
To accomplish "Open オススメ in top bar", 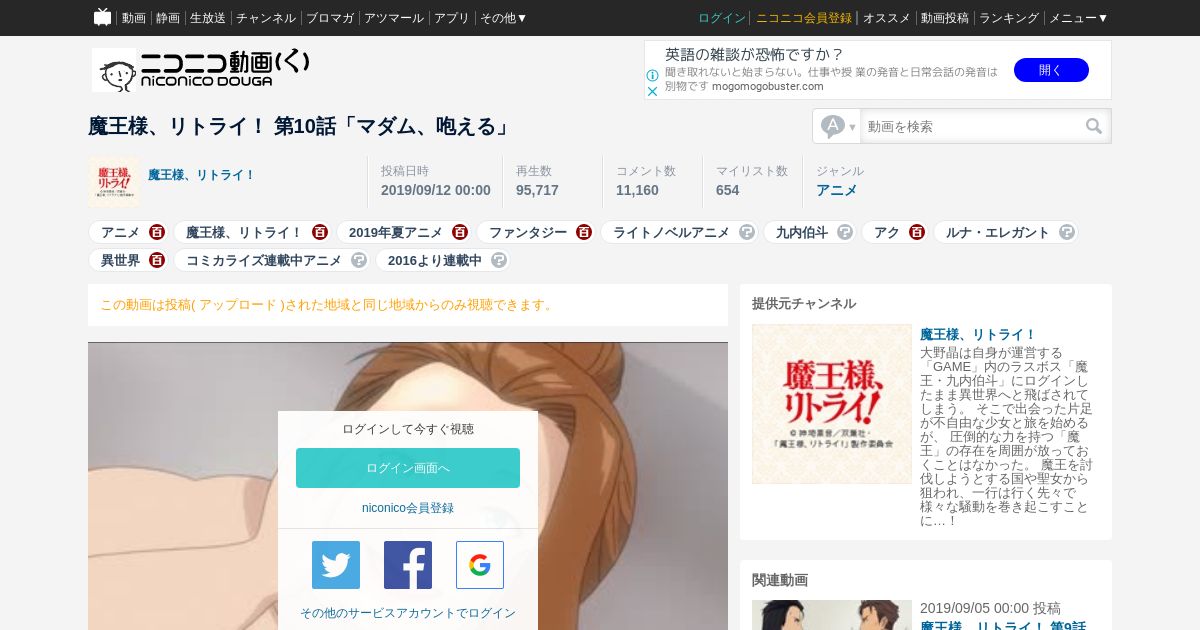I will coord(887,18).
